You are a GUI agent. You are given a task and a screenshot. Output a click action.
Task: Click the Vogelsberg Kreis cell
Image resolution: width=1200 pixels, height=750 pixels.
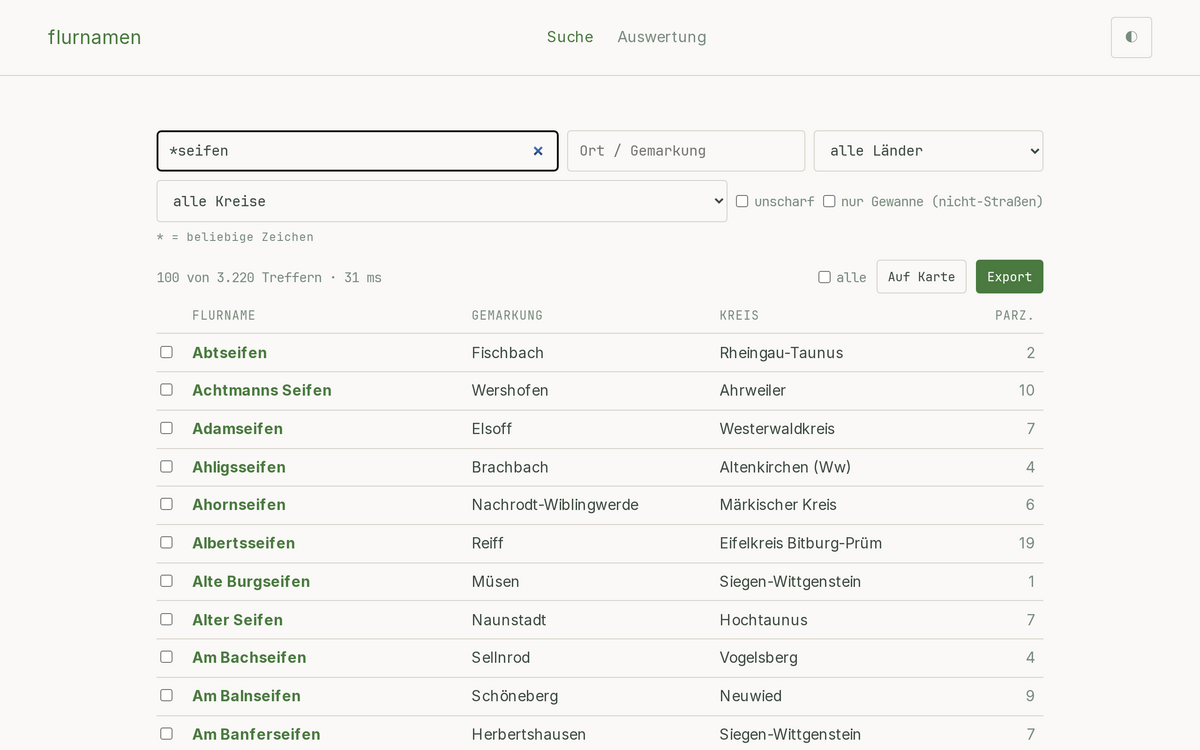pos(759,658)
